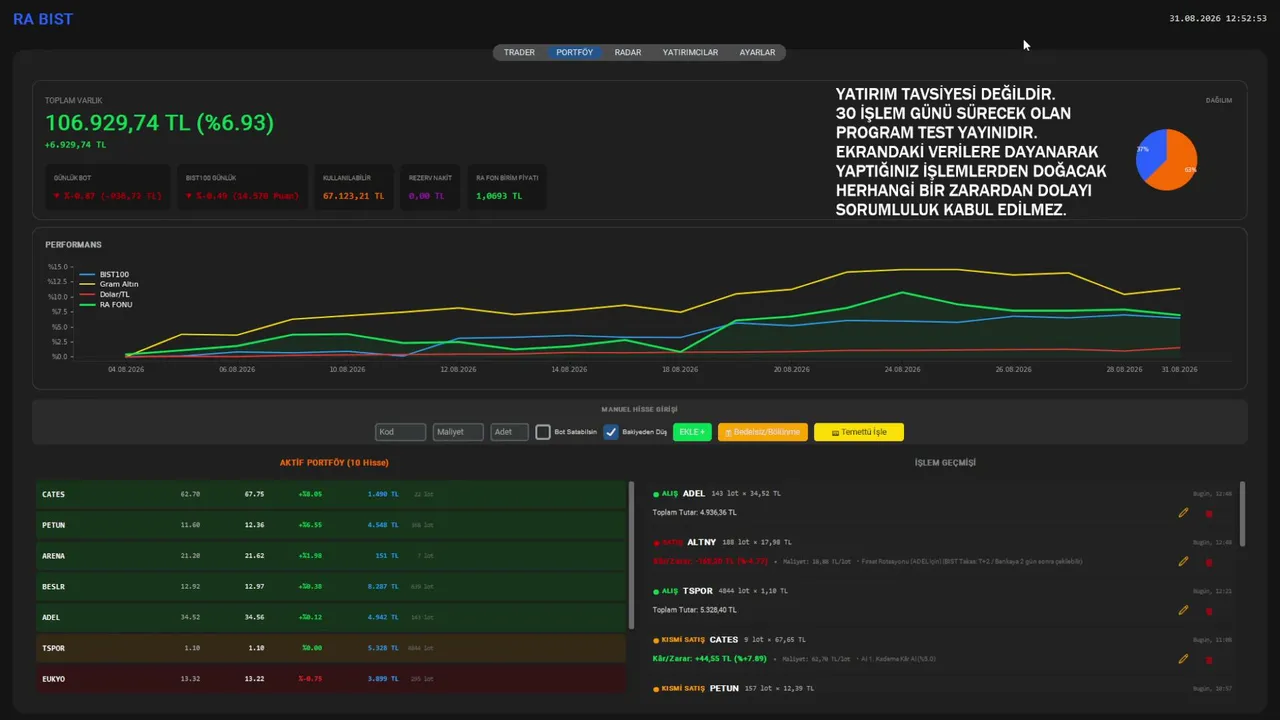Select the TSPOR row in the active portfolio
1280x720 pixels.
click(x=331, y=648)
